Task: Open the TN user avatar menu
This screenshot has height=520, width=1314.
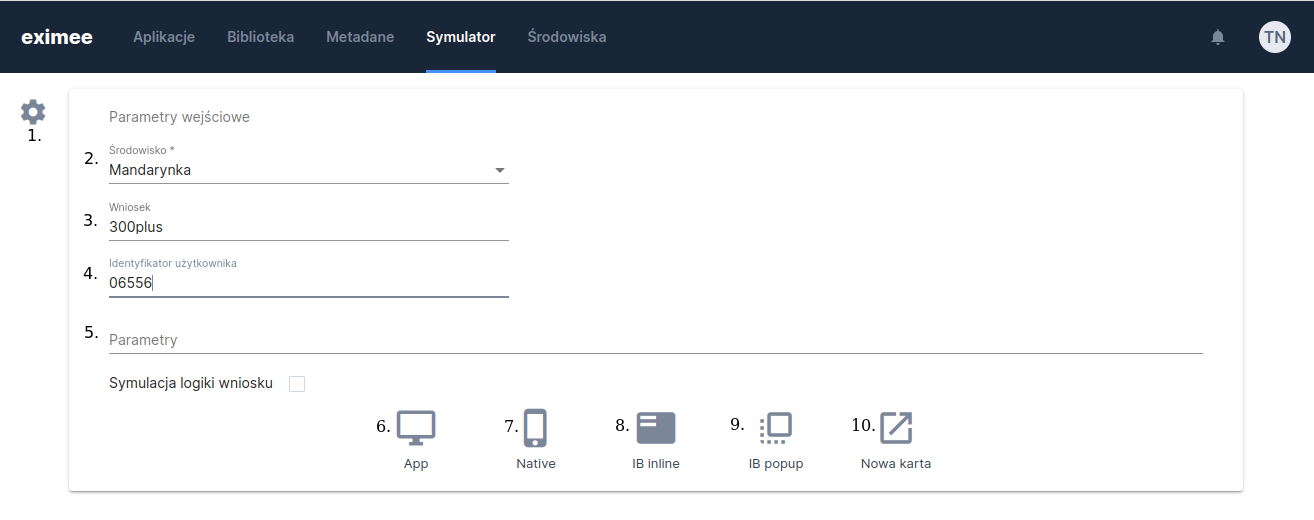Action: (1274, 37)
